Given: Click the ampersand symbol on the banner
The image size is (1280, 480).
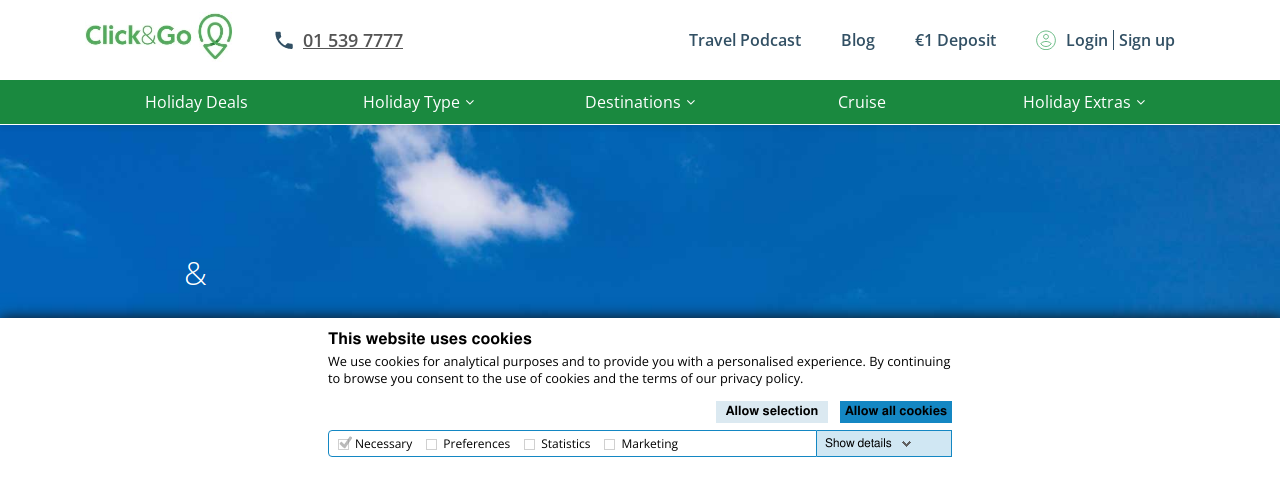Looking at the screenshot, I should click(196, 274).
